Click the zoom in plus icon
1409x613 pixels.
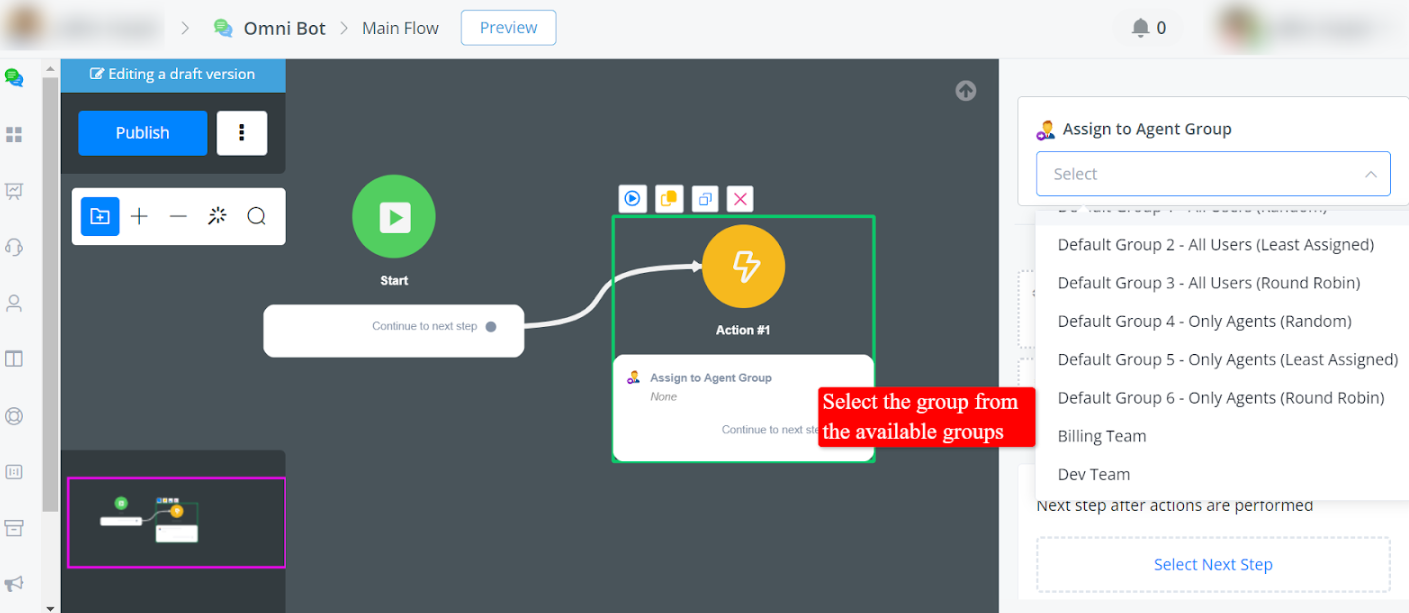click(139, 216)
